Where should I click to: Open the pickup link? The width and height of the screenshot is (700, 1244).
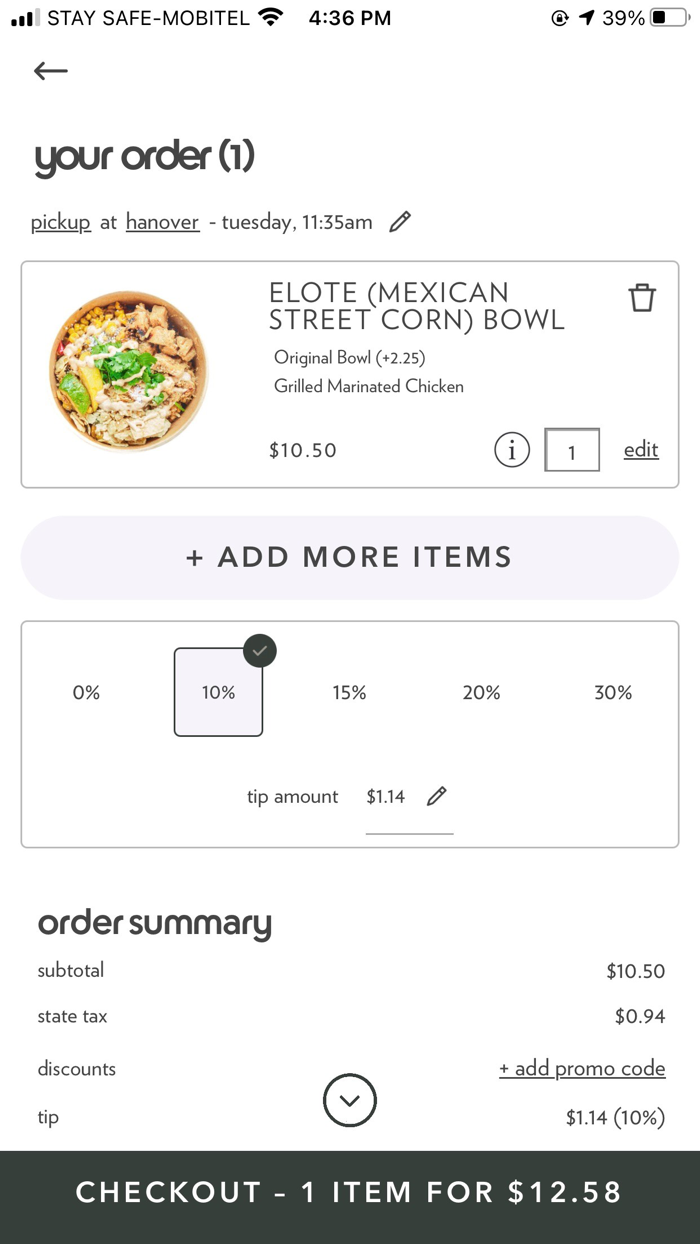[x=60, y=221]
